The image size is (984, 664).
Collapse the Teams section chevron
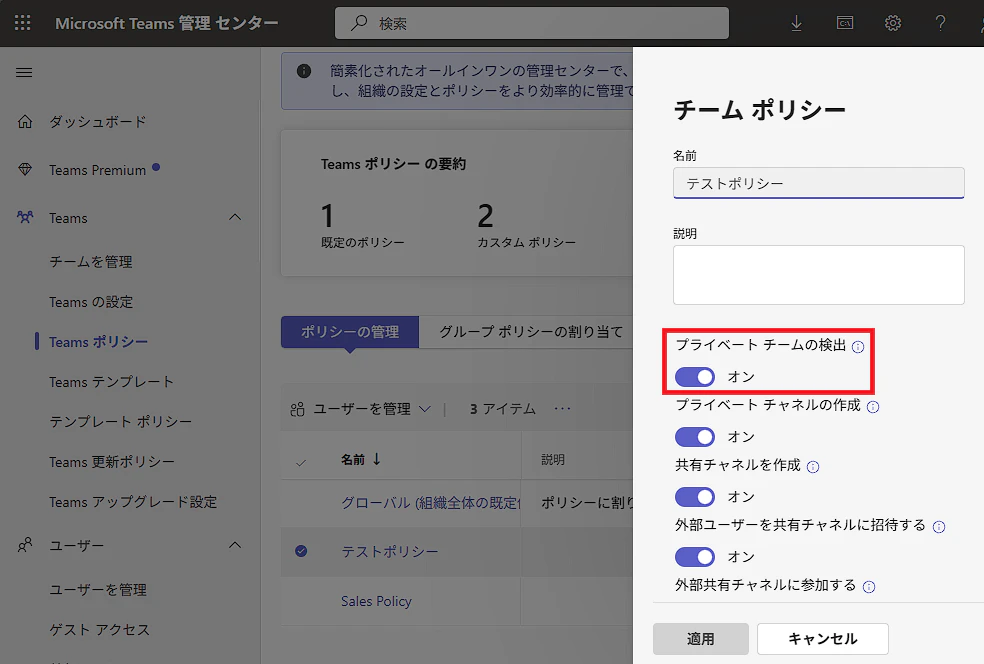click(235, 217)
